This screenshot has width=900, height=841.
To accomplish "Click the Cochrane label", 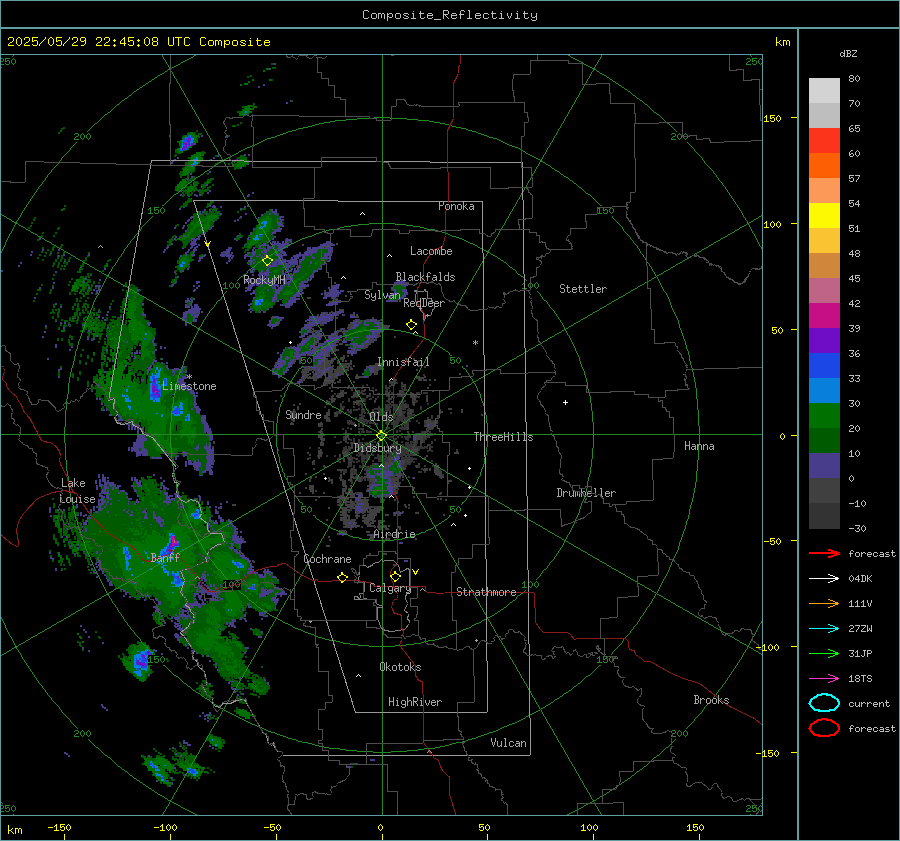I will [327, 559].
